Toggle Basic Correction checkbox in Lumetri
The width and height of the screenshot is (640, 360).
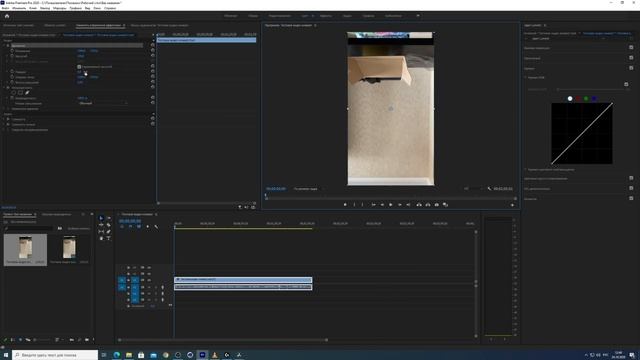coord(631,47)
